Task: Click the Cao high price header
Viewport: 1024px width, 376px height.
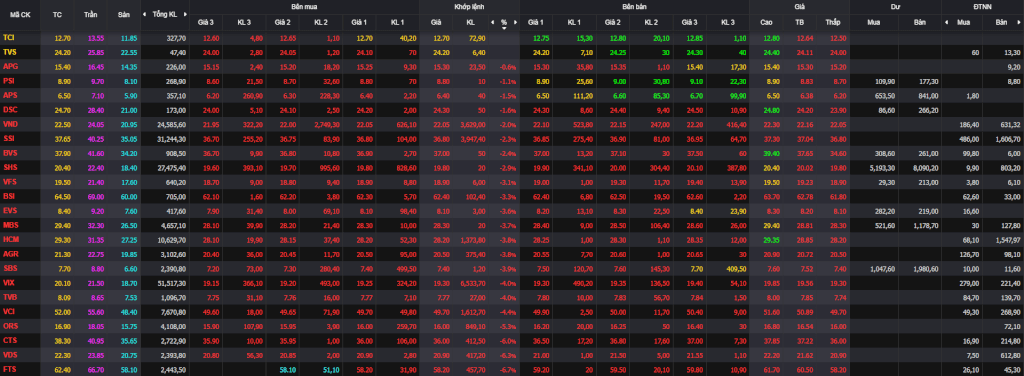Action: (767, 22)
